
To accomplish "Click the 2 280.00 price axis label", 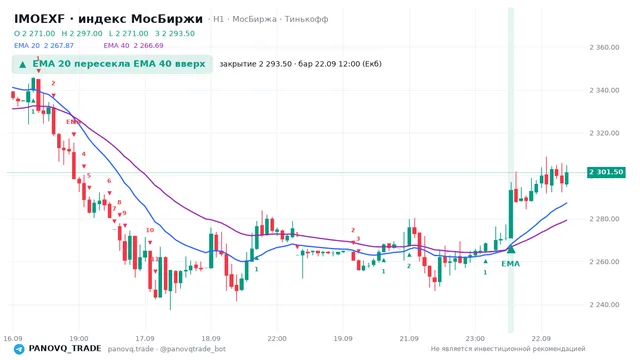I will [604, 219].
